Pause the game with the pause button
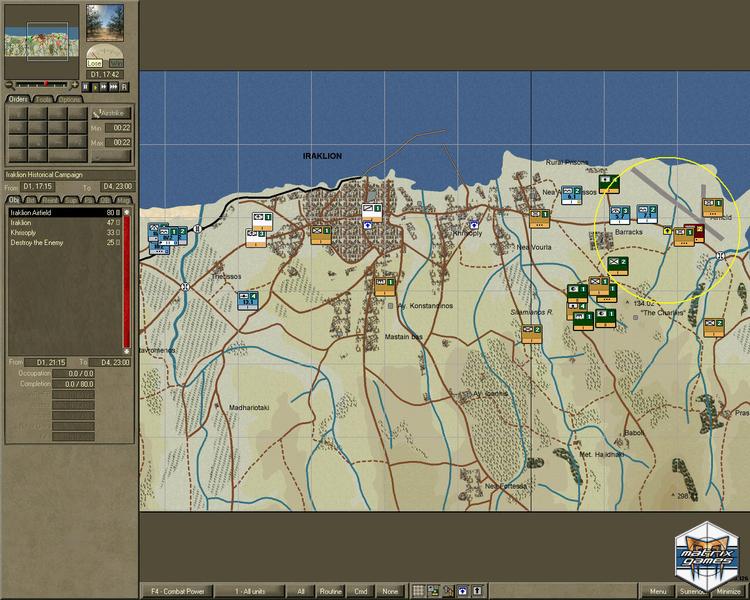750x600 pixels. click(x=87, y=87)
